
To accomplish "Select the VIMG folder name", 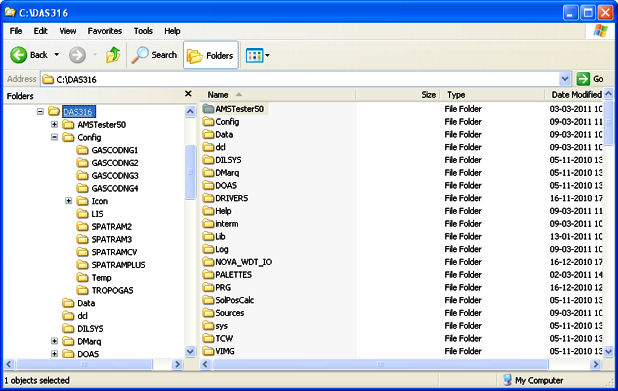I will 225,351.
